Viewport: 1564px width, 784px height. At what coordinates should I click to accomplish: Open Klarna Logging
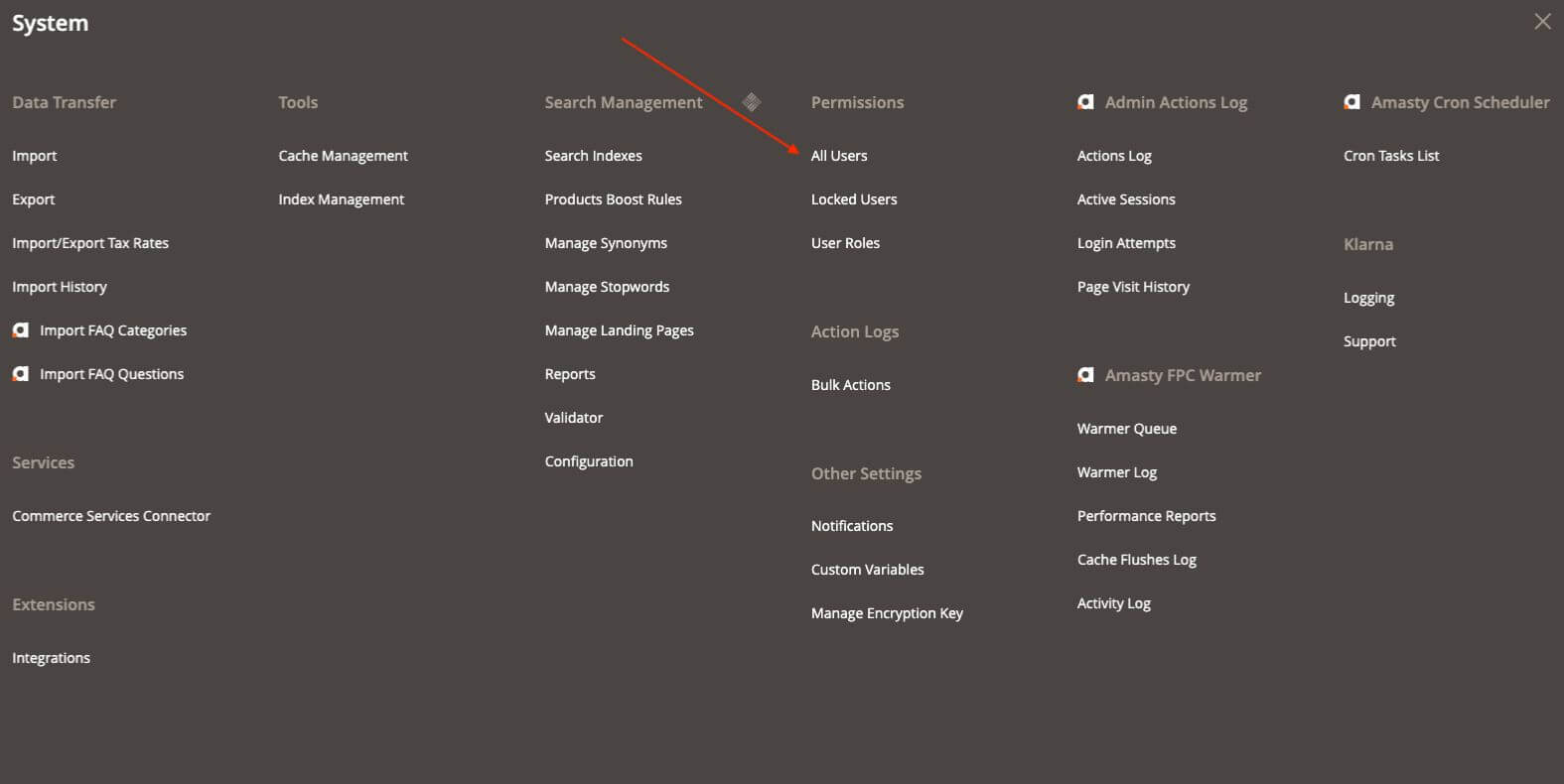tap(1369, 298)
